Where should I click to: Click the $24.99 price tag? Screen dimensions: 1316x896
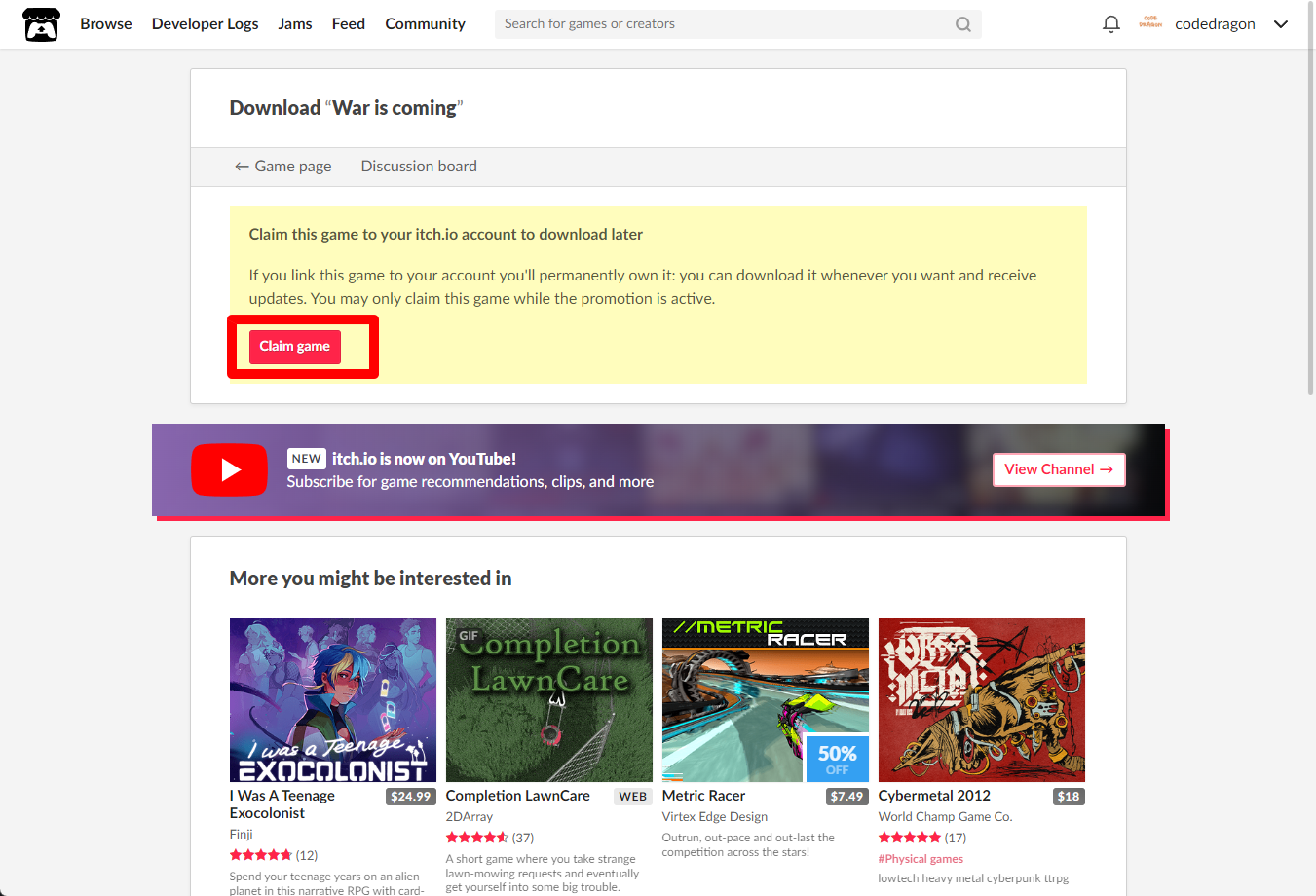(x=410, y=797)
